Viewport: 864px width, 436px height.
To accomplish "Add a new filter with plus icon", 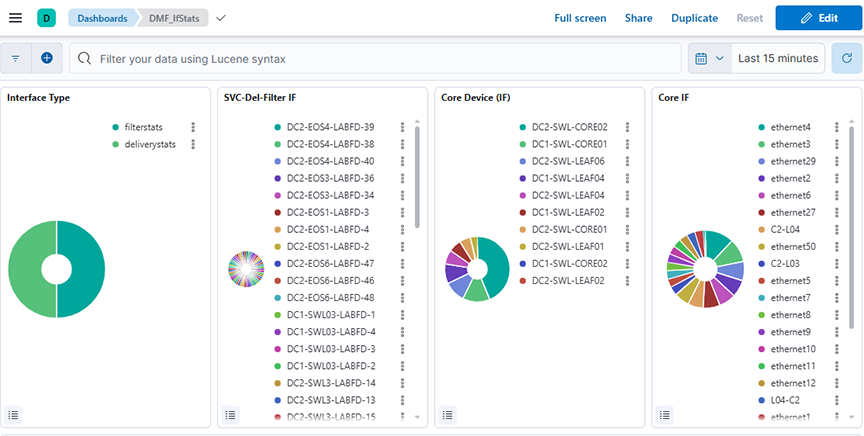I will (x=46, y=58).
